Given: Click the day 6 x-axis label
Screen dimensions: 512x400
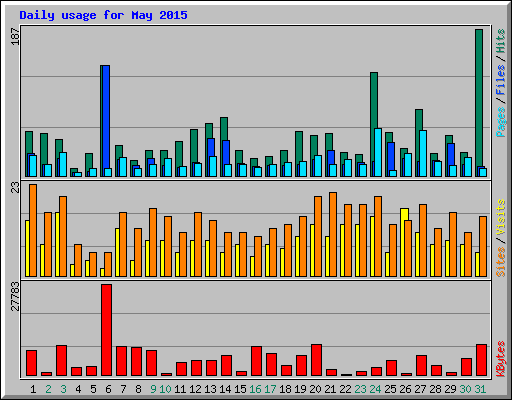Looking at the screenshot, I should 108,389.
